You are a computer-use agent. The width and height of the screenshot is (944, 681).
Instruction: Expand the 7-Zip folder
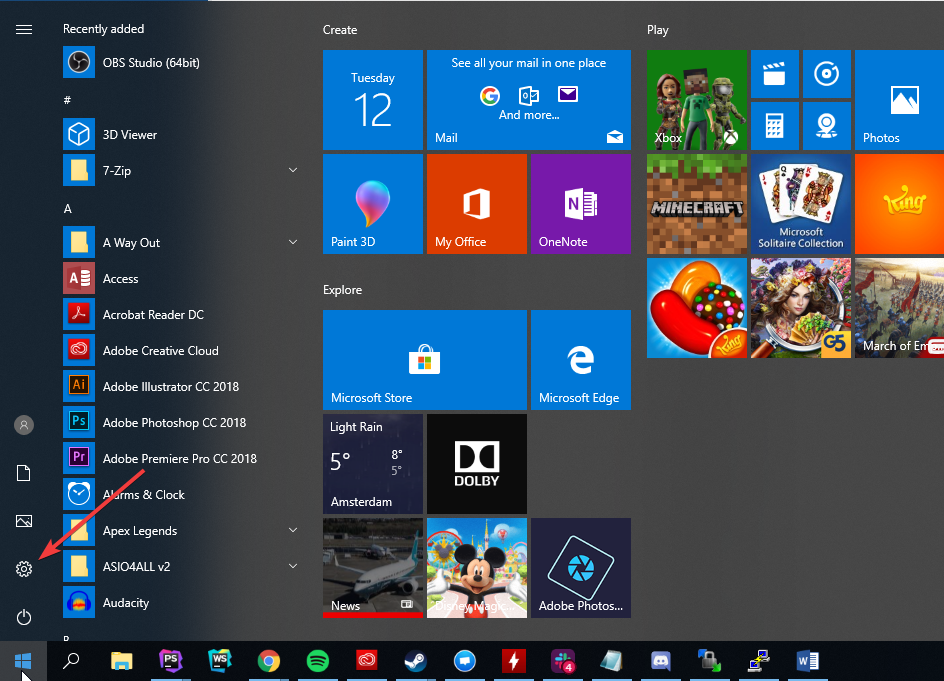(293, 171)
